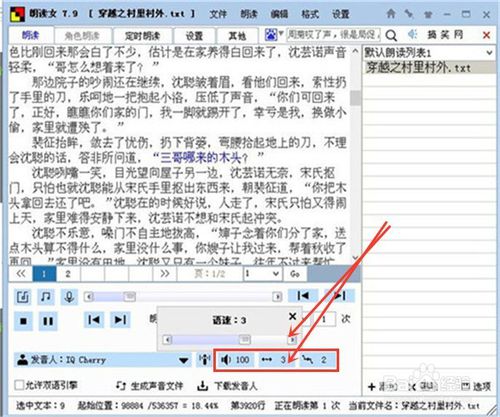Screen dimensions: 500x417
Task: Click 选中文本:9 in the status bar
Action: click(40, 406)
